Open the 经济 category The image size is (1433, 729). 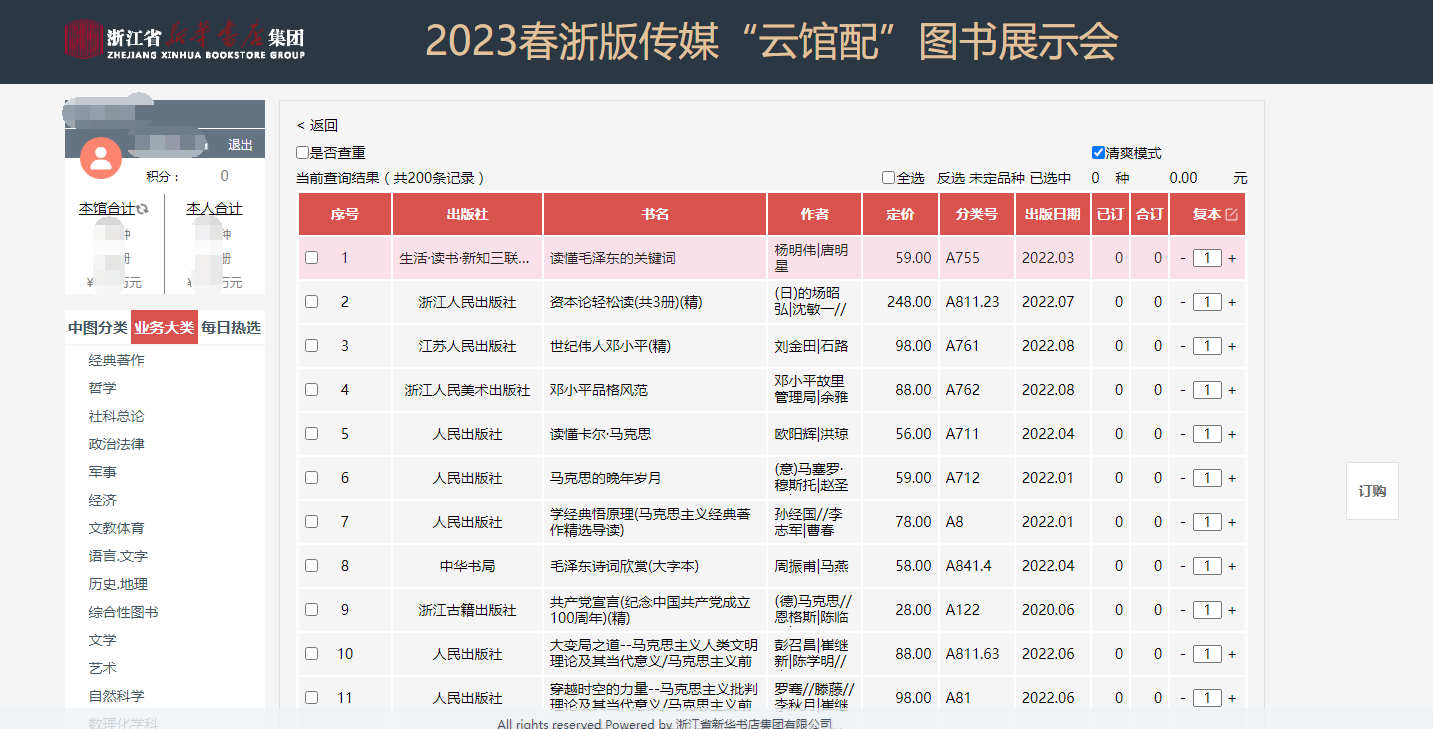(102, 500)
